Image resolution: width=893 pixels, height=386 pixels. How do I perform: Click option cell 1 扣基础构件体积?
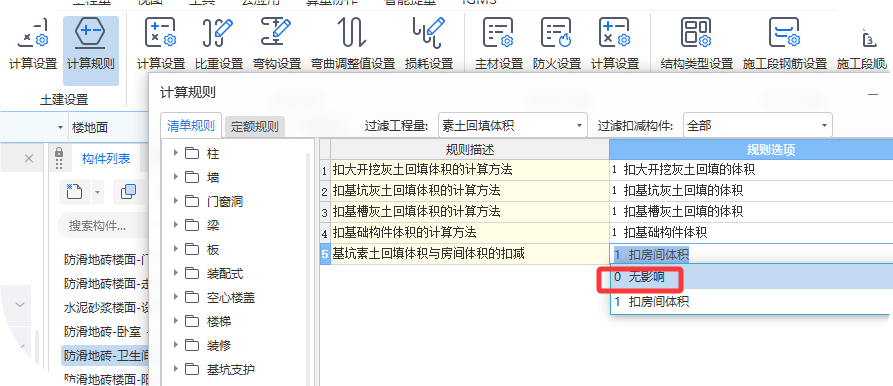[751, 232]
